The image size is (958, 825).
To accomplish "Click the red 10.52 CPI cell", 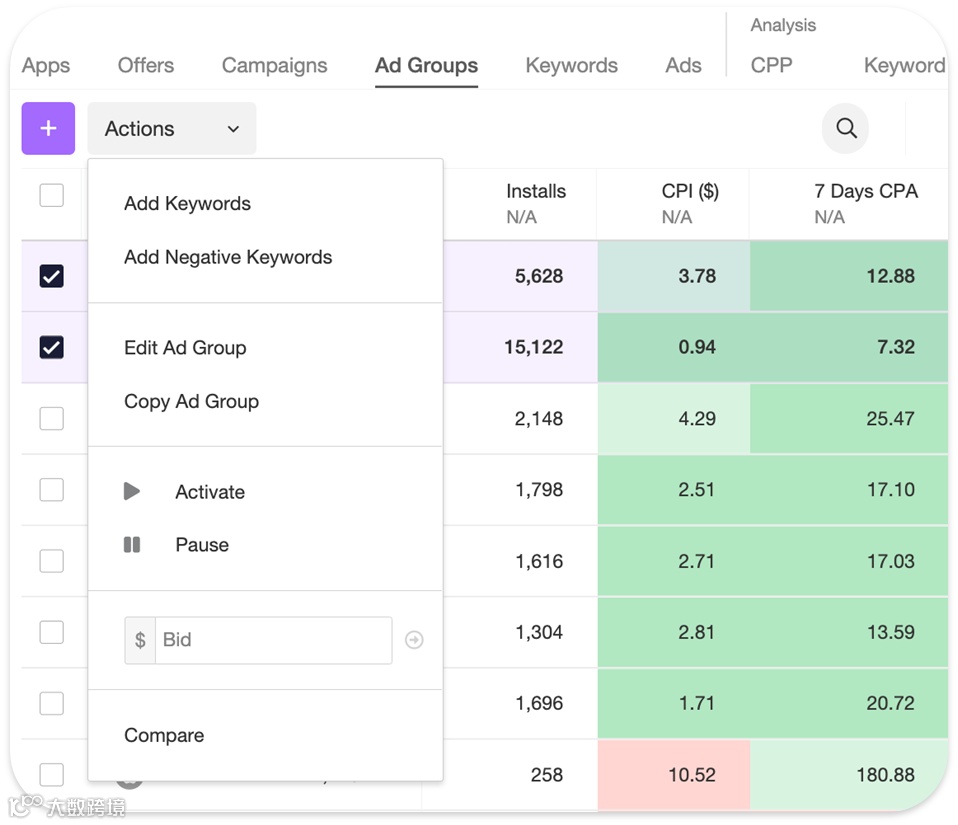I will 691,775.
